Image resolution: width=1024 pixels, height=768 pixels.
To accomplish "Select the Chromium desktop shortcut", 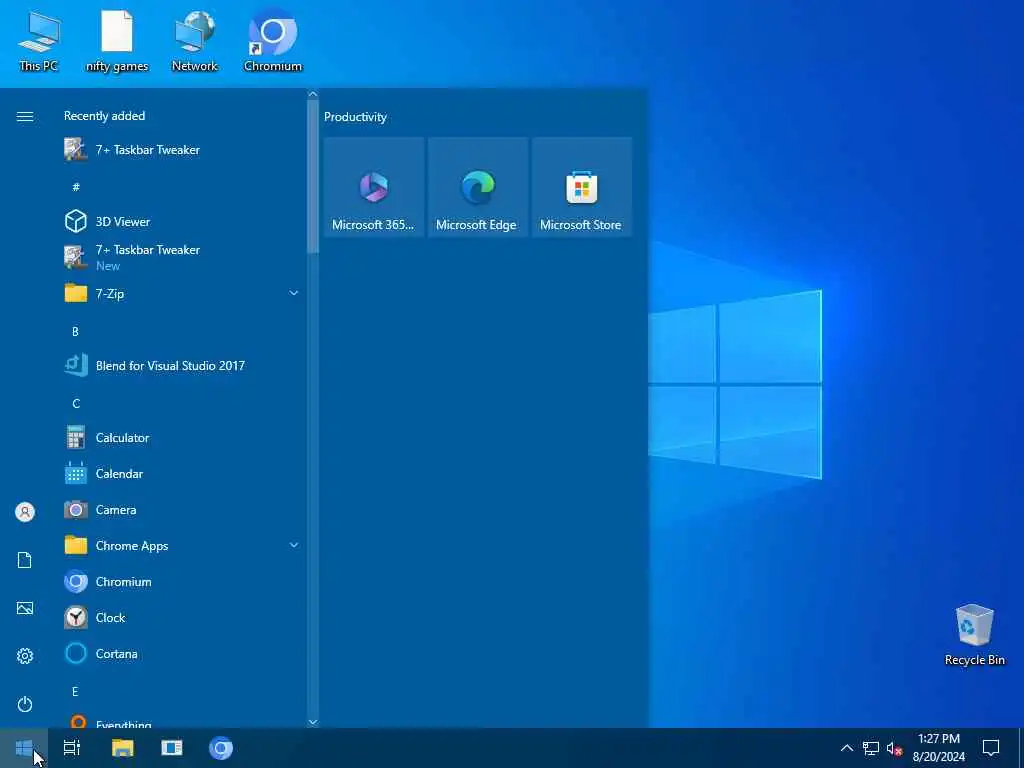I will [x=273, y=41].
